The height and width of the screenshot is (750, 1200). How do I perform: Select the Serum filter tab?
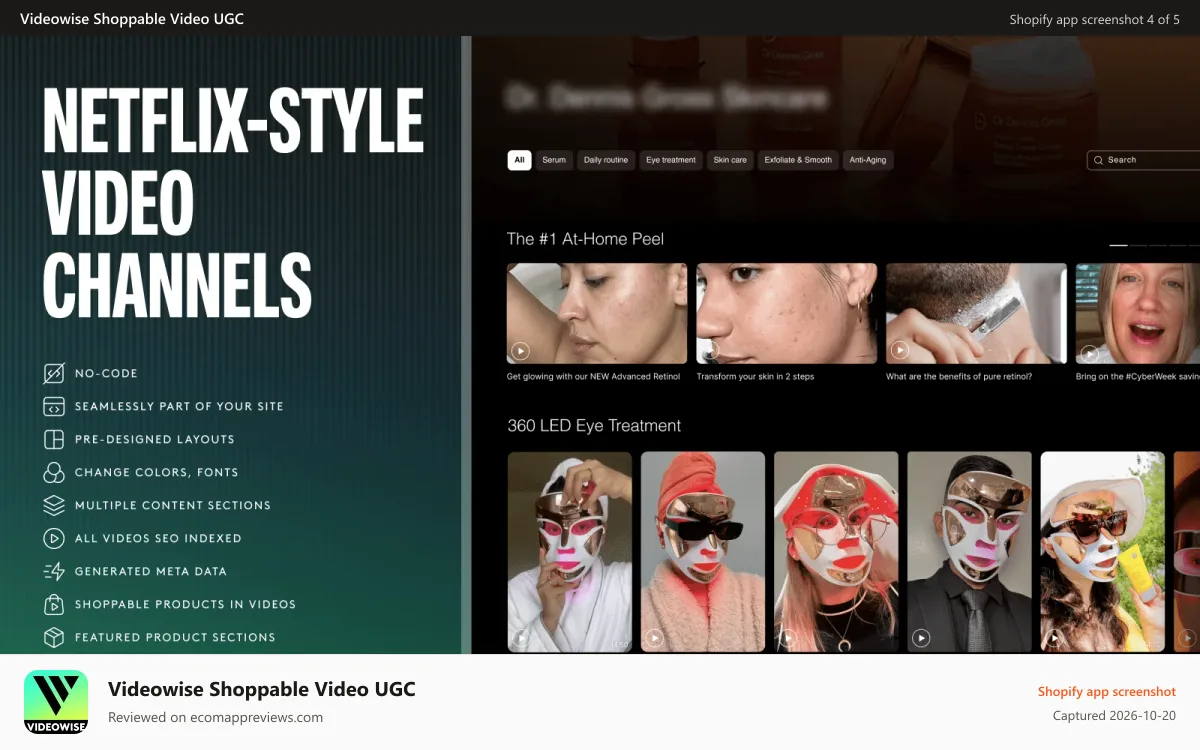[554, 160]
